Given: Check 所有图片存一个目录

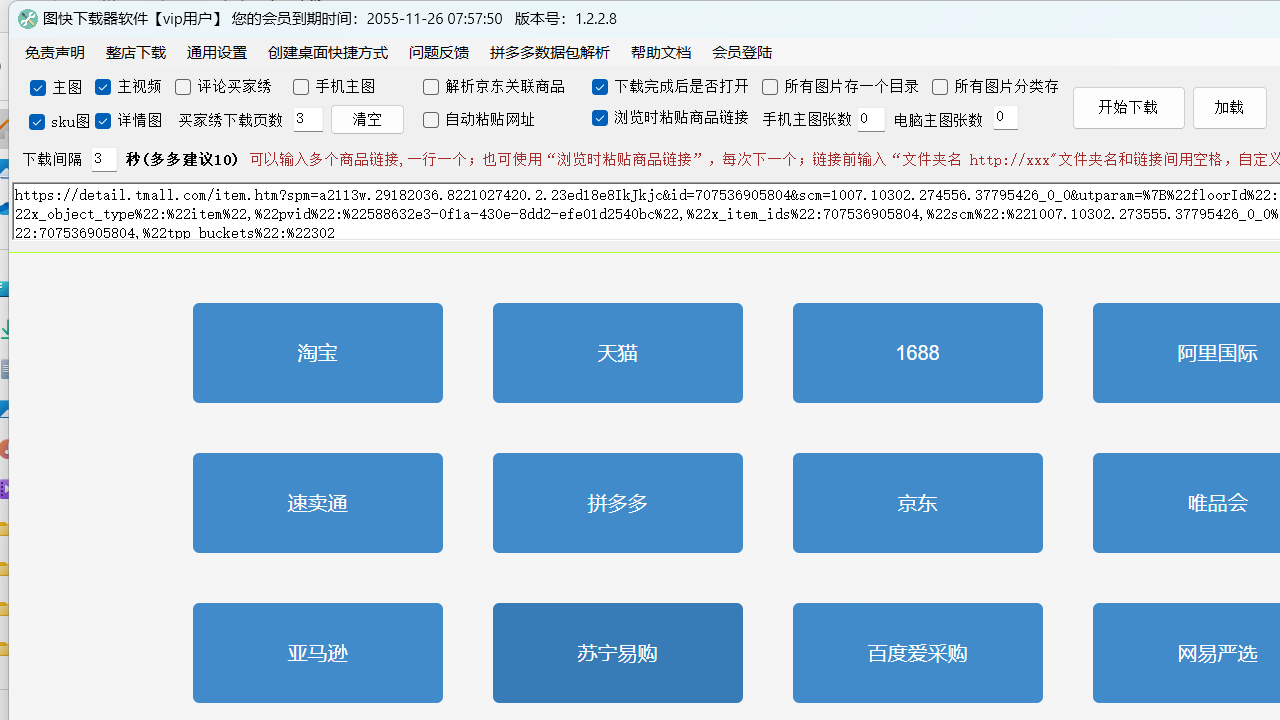Looking at the screenshot, I should pos(769,87).
